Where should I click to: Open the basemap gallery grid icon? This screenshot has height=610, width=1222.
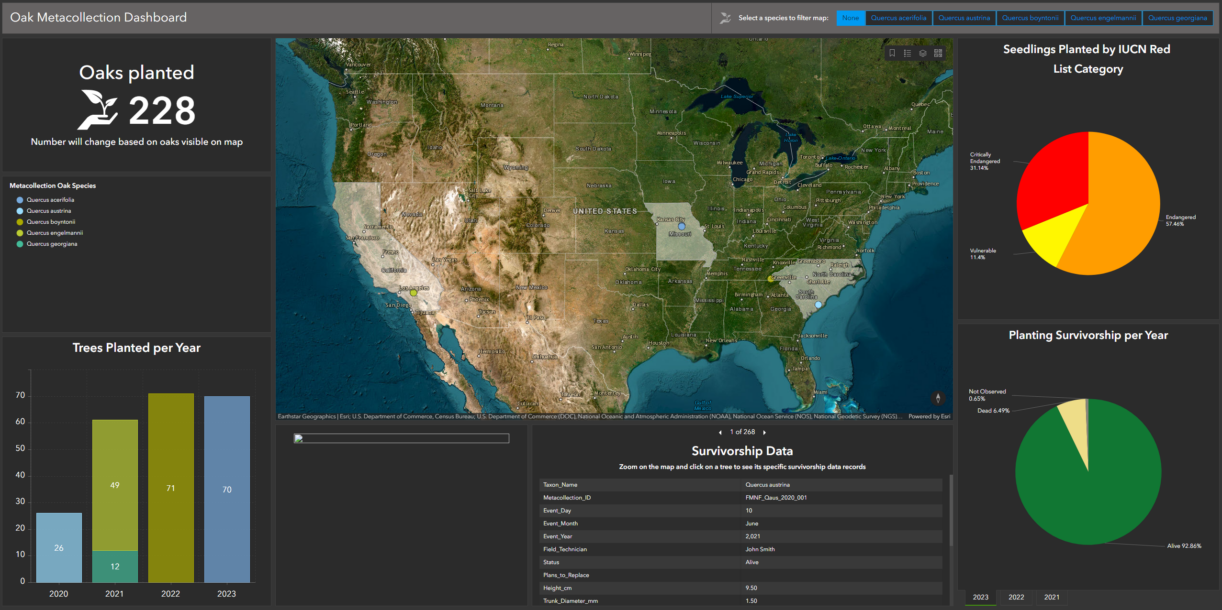[938, 53]
